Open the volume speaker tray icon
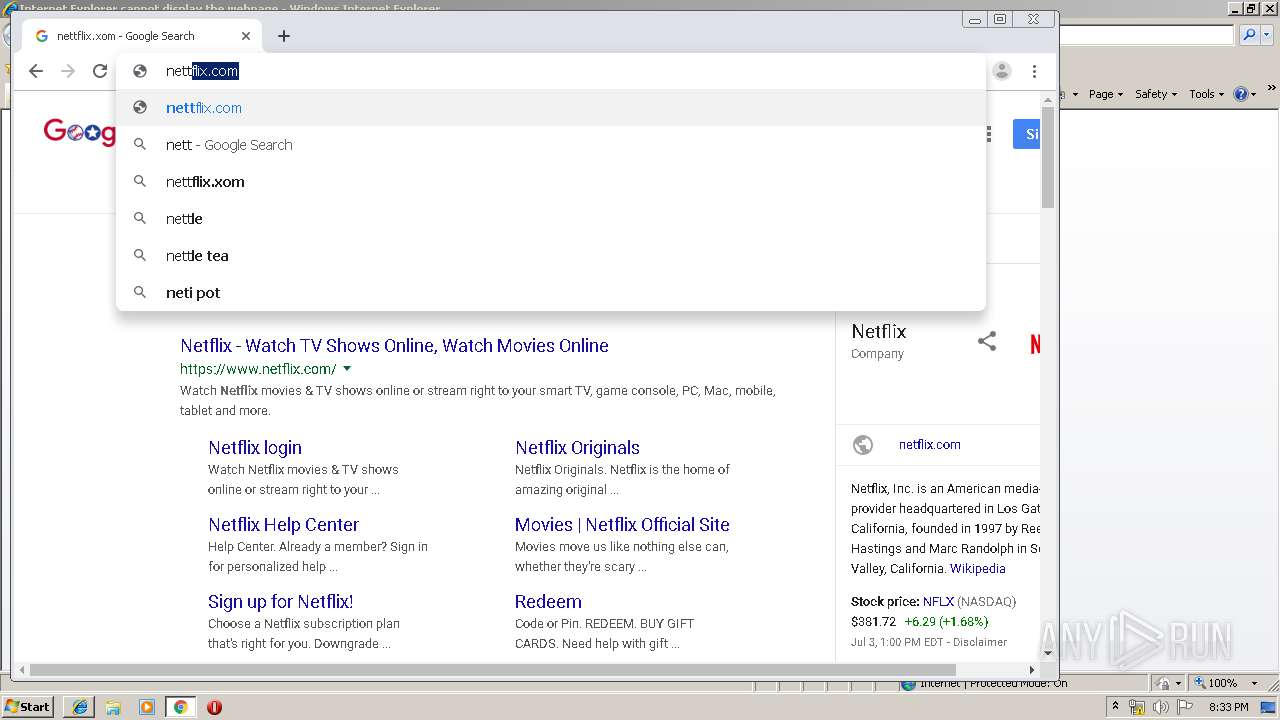This screenshot has width=1280, height=720. tap(1160, 707)
